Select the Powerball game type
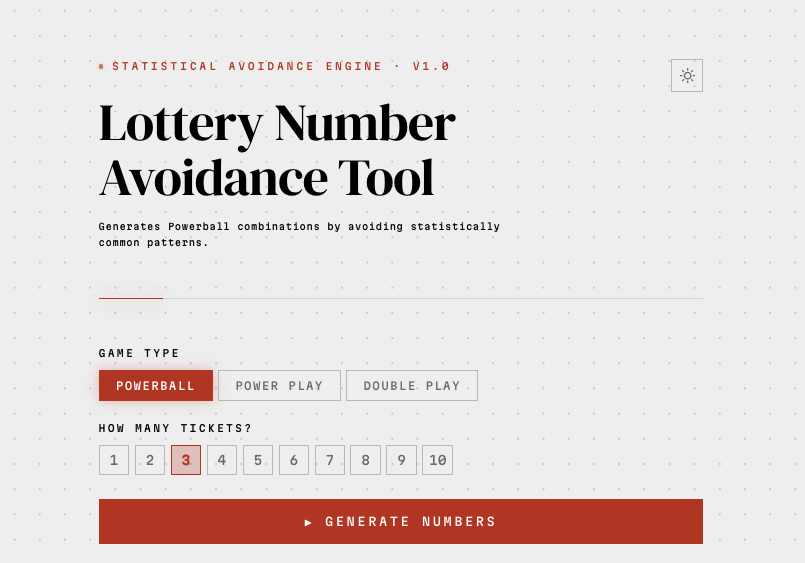 coord(156,385)
